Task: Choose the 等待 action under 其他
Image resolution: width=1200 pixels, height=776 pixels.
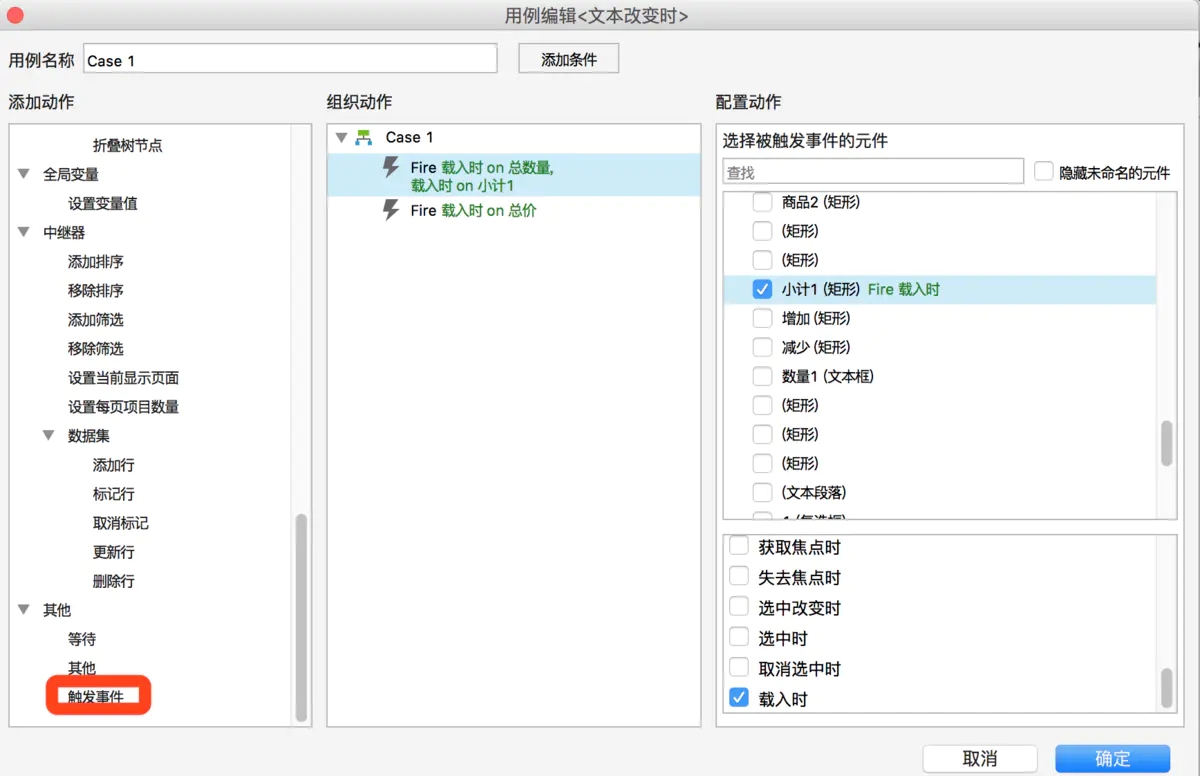Action: point(82,638)
